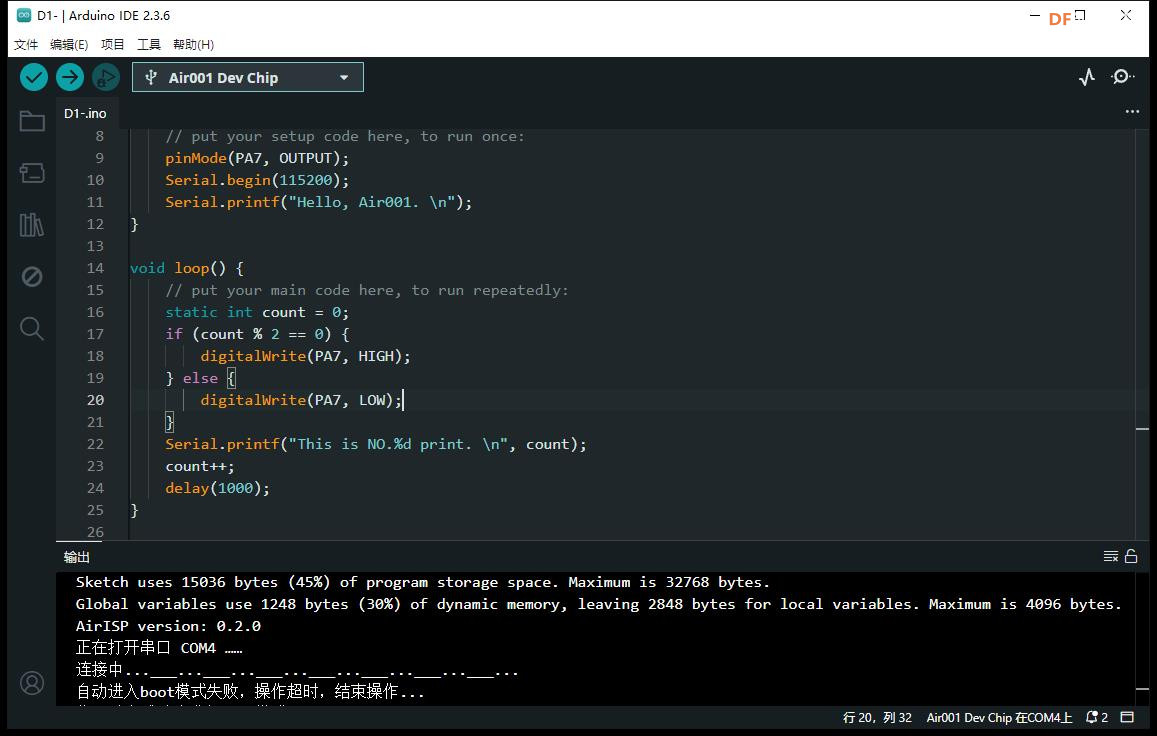Click the "This is NO.%d print" line

(x=376, y=444)
